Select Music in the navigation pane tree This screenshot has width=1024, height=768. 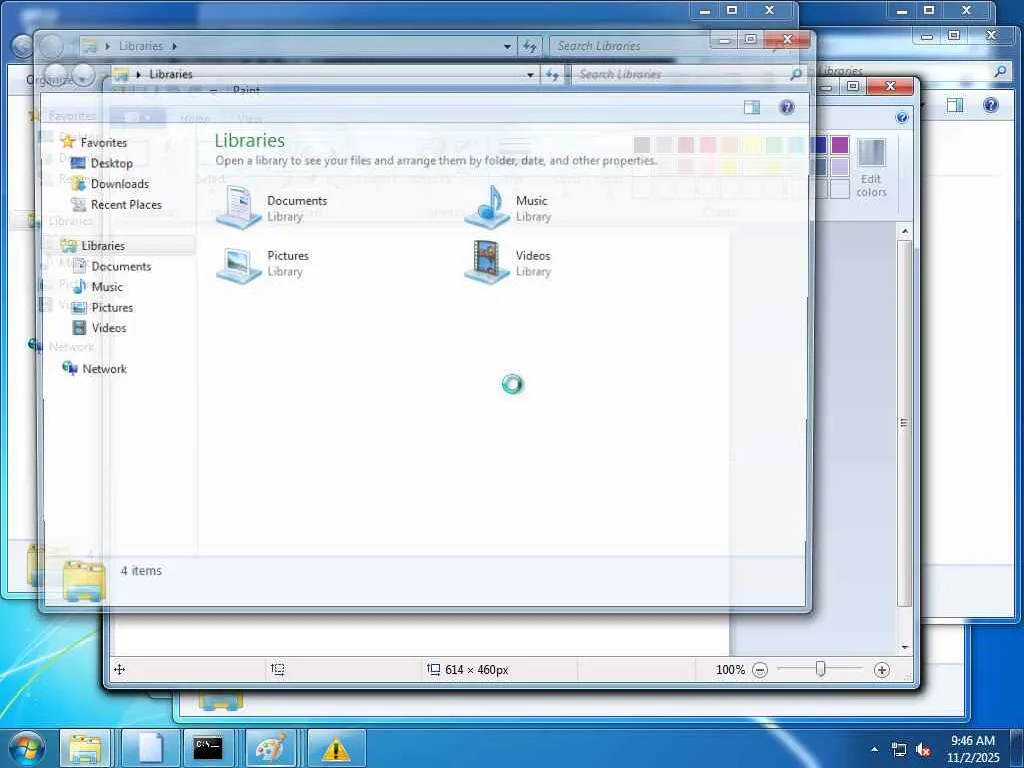(x=106, y=287)
